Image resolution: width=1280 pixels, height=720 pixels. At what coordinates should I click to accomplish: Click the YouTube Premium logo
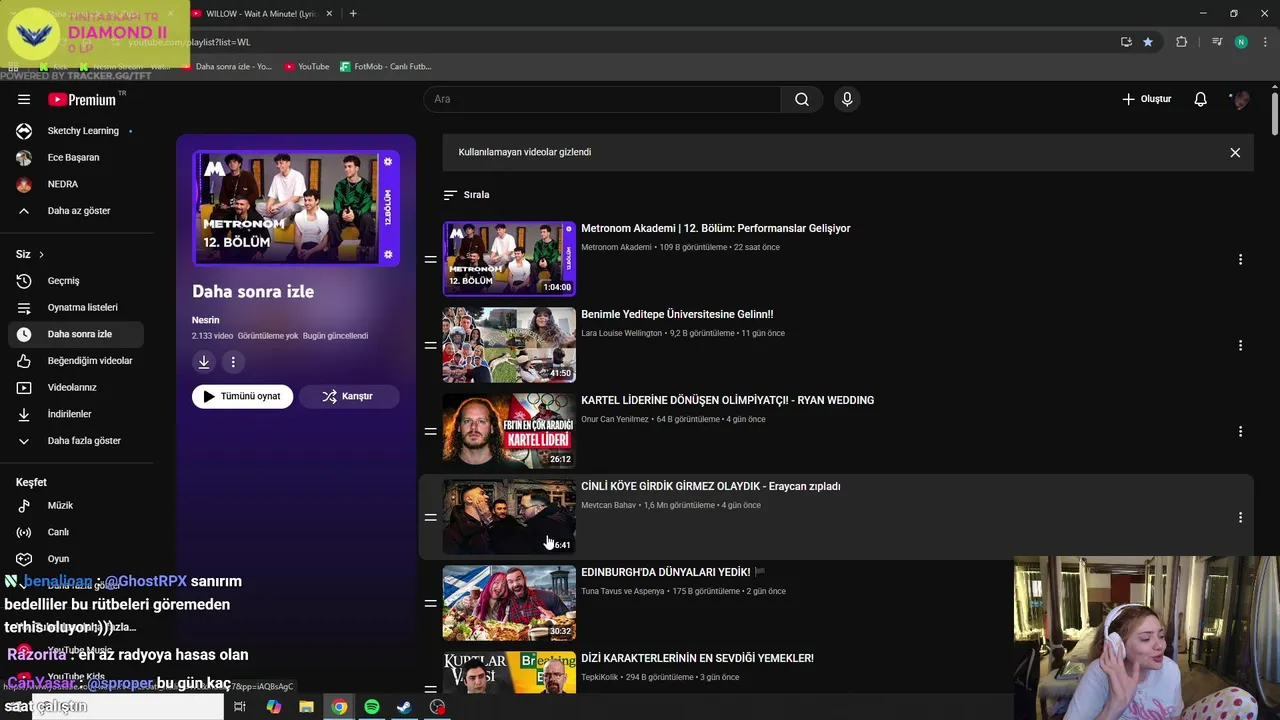click(x=82, y=99)
